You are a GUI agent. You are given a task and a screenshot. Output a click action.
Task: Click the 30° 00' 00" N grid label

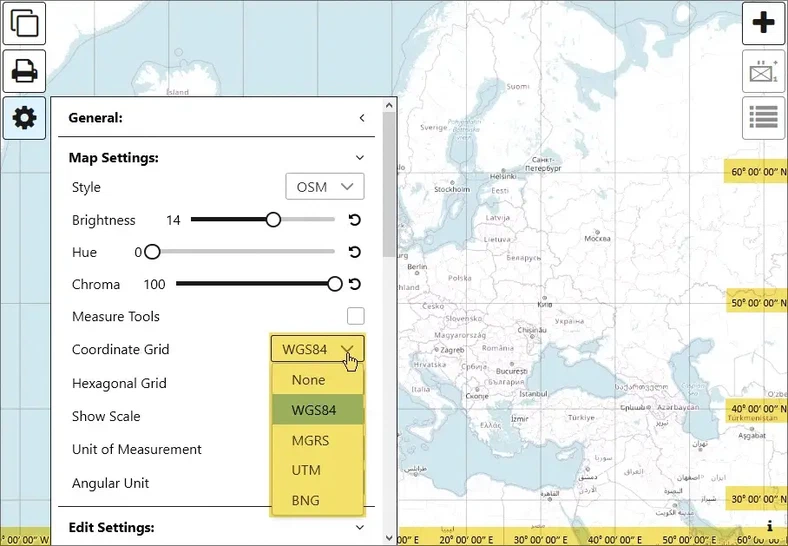click(x=757, y=499)
